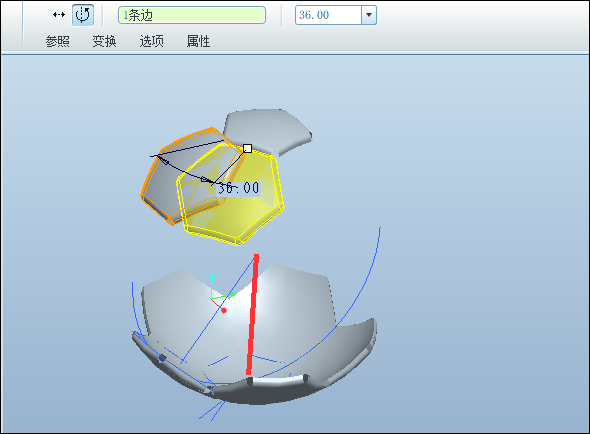Viewport: 590px width, 434px height.
Task: Open the 变换 panel tab
Action: click(104, 41)
